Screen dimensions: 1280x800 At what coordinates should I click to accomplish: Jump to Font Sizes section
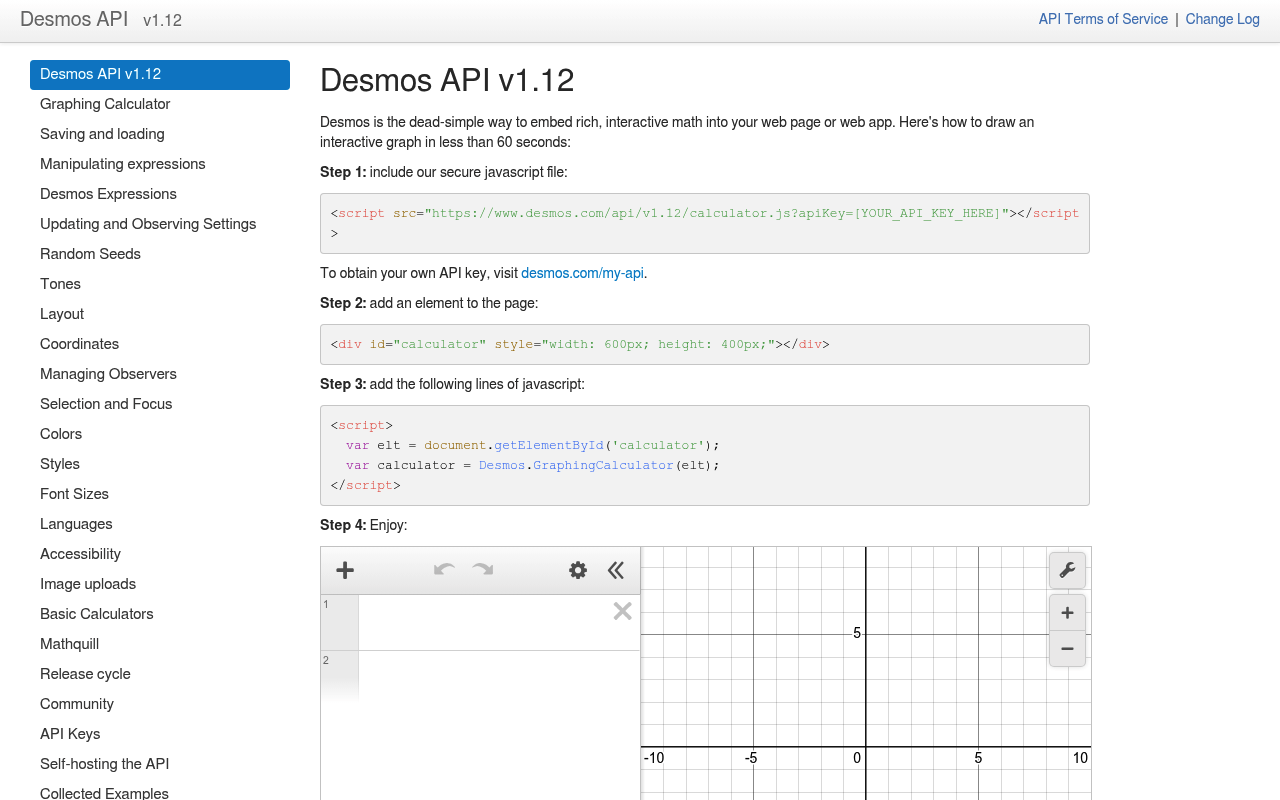[x=160, y=494]
